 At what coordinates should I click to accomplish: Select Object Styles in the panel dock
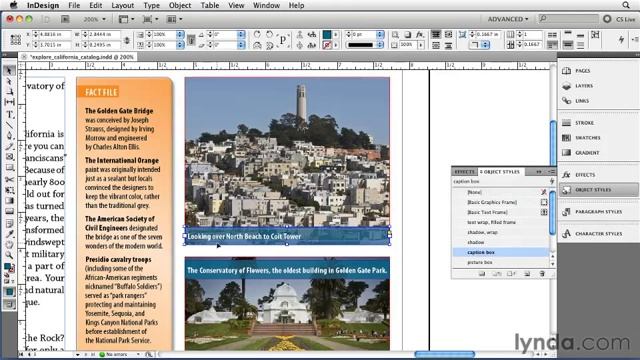click(598, 190)
